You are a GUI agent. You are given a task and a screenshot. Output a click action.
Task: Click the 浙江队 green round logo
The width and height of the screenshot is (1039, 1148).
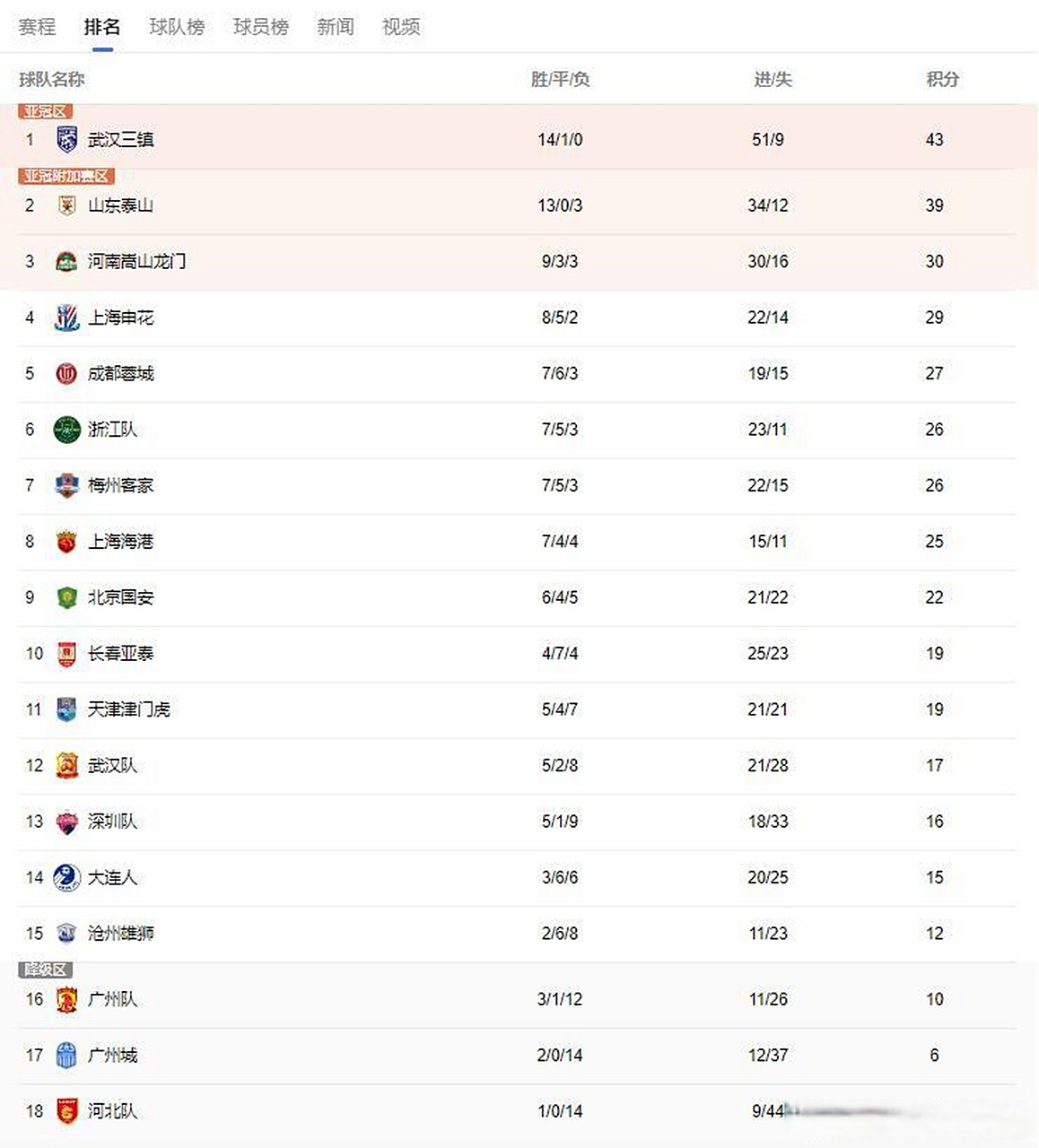pyautogui.click(x=66, y=430)
